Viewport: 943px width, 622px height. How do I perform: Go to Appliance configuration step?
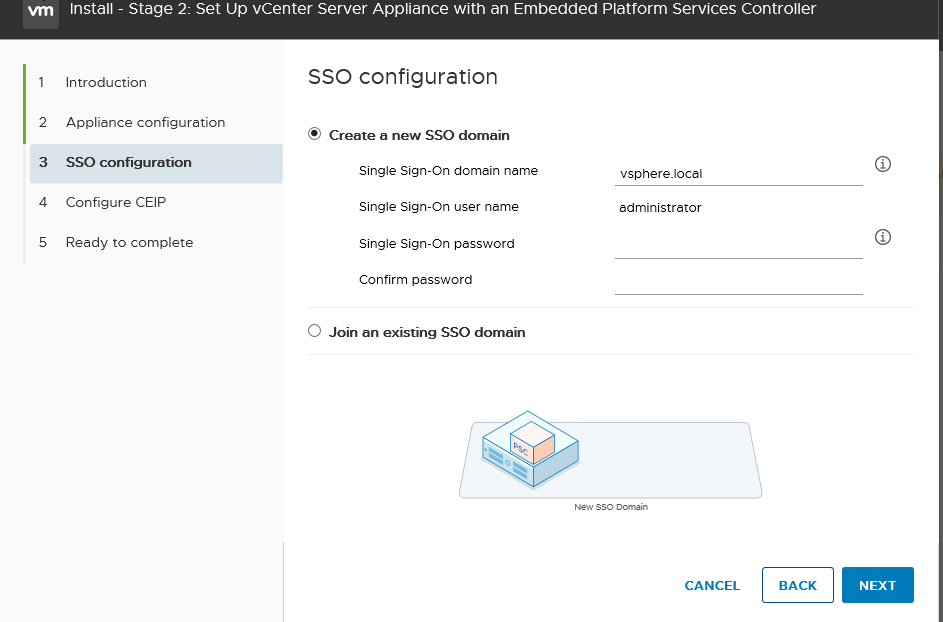click(x=146, y=122)
